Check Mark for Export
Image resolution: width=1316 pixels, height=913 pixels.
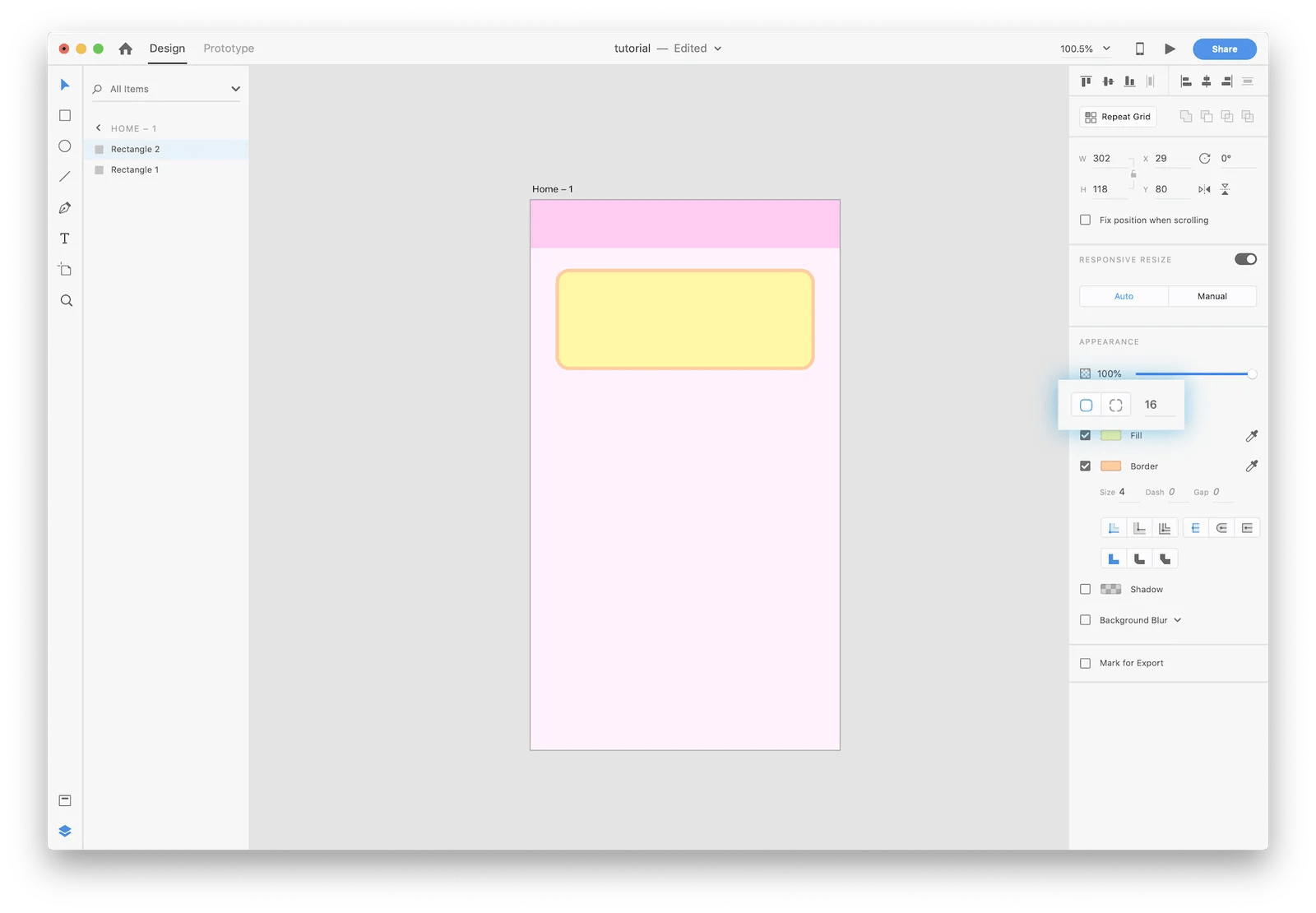1086,663
